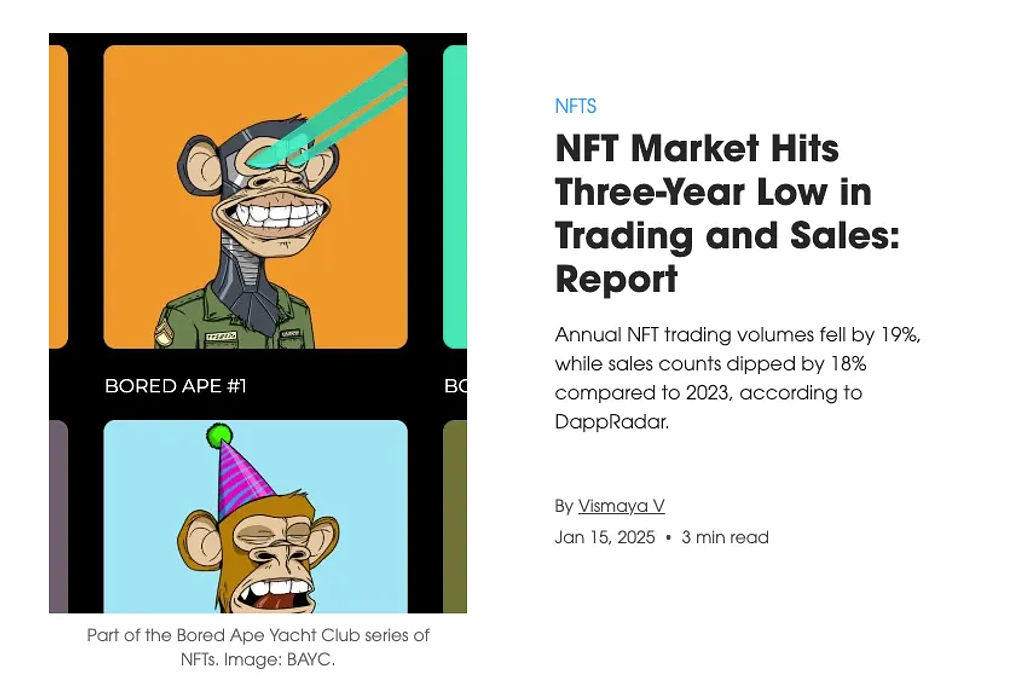Screen dimensions: 1024x681
Task: Click the article summary mentioning DappRadar
Action: 737,378
